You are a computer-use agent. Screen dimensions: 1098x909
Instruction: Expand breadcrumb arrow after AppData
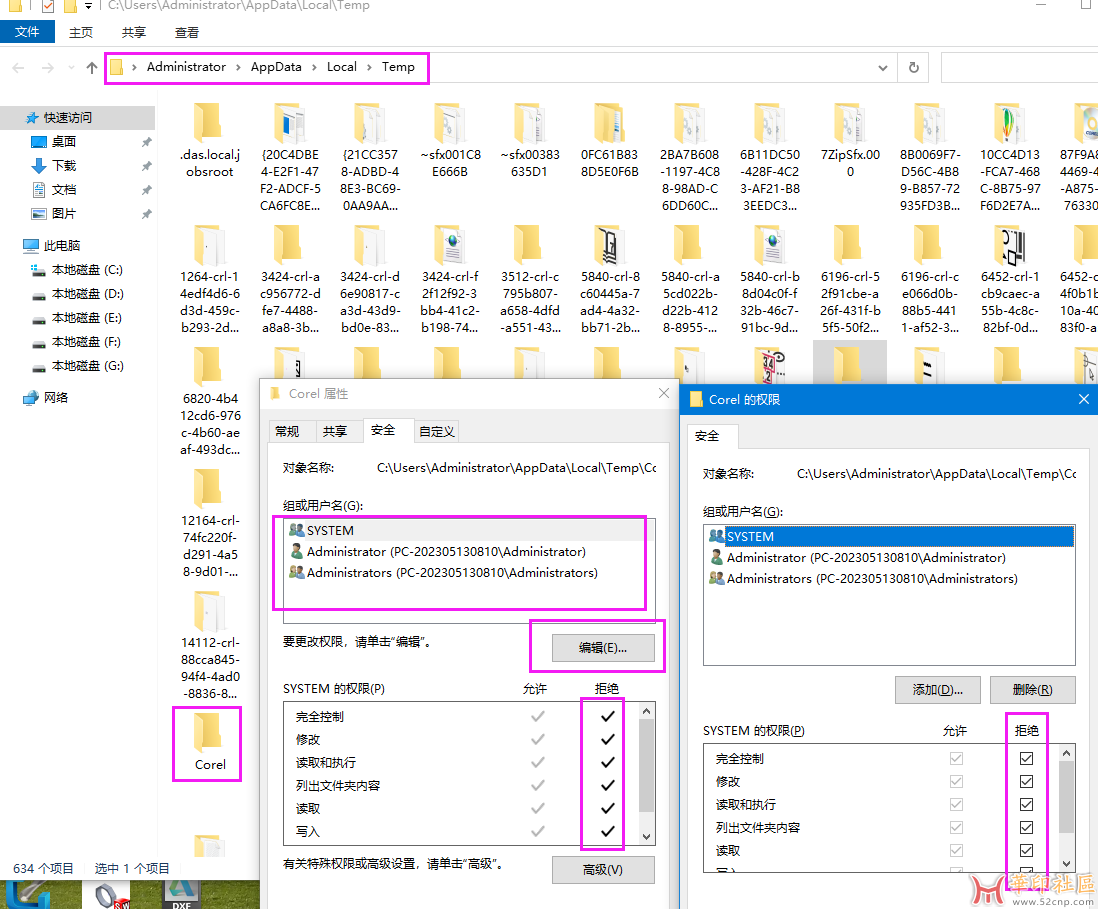coord(314,67)
